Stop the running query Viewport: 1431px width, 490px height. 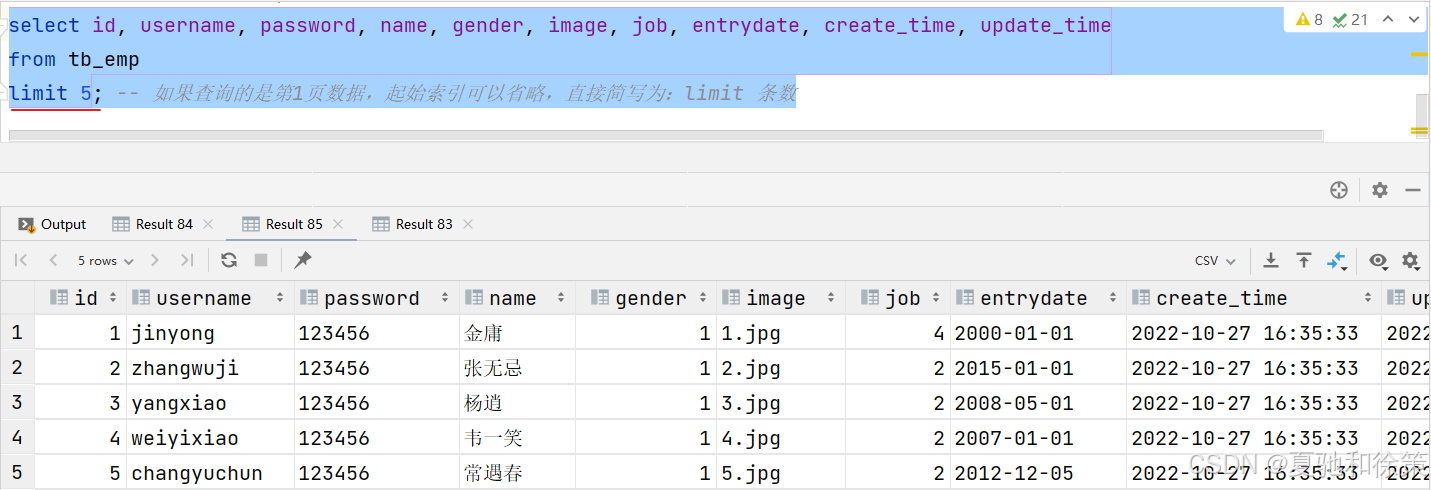(x=261, y=260)
